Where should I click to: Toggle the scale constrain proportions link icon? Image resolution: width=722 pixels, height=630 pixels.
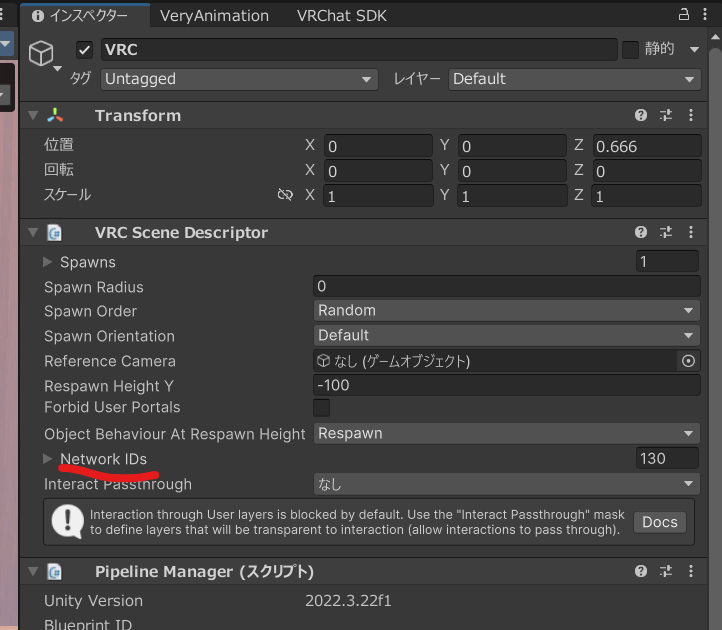coord(285,196)
